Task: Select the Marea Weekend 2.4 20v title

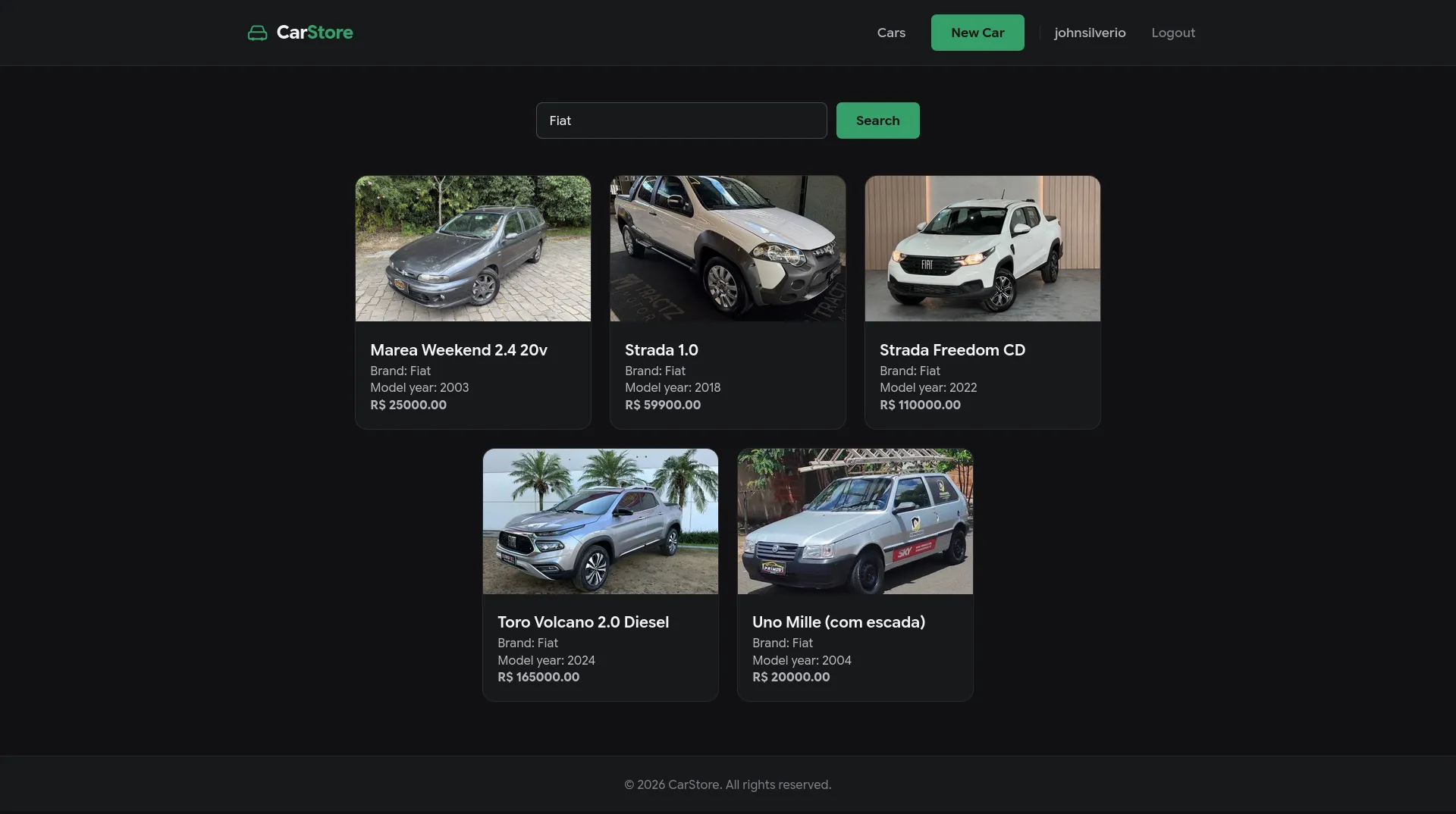Action: 459,350
